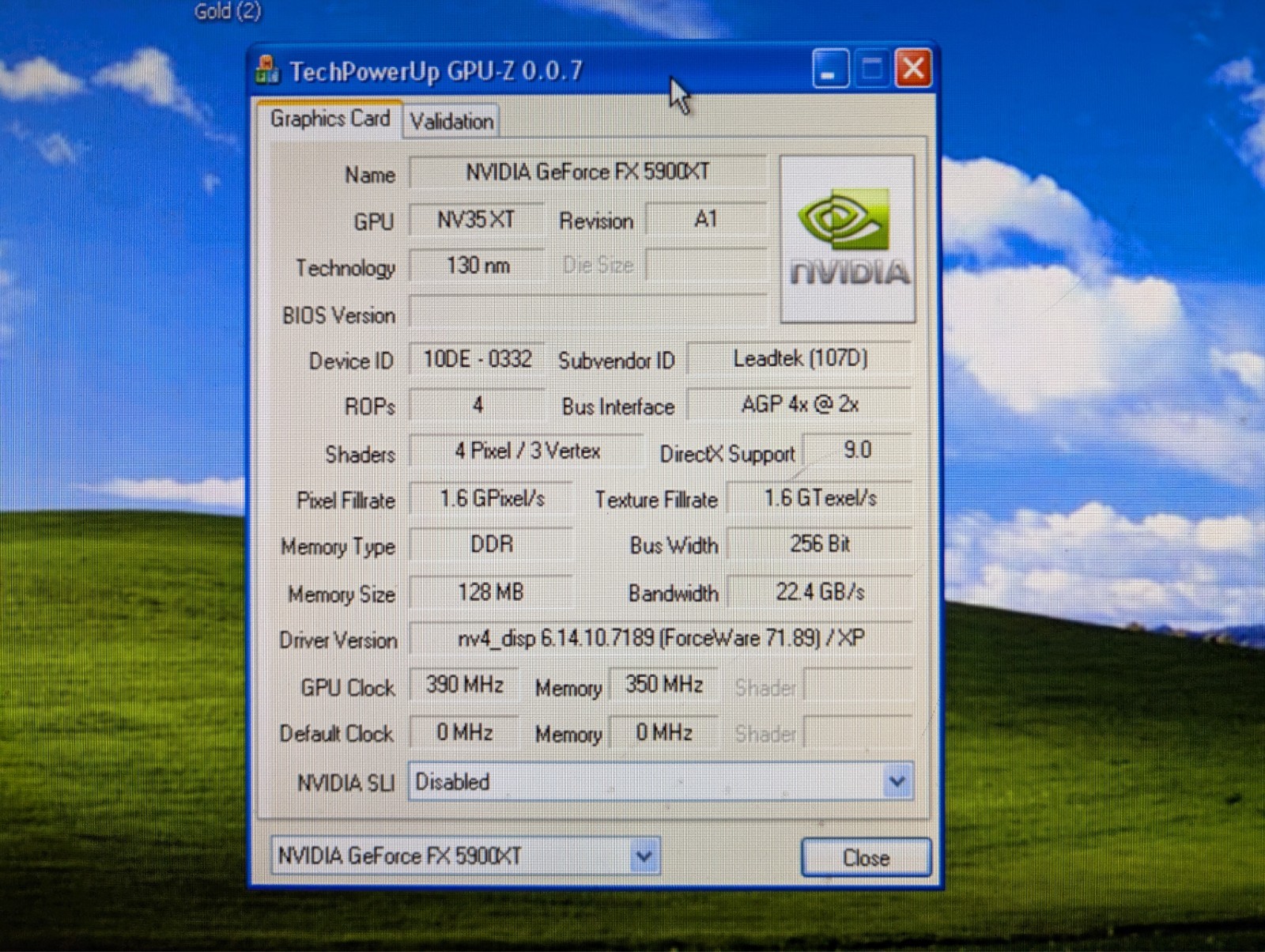Close GPU-Z with the red X
1265x952 pixels.
tap(913, 69)
